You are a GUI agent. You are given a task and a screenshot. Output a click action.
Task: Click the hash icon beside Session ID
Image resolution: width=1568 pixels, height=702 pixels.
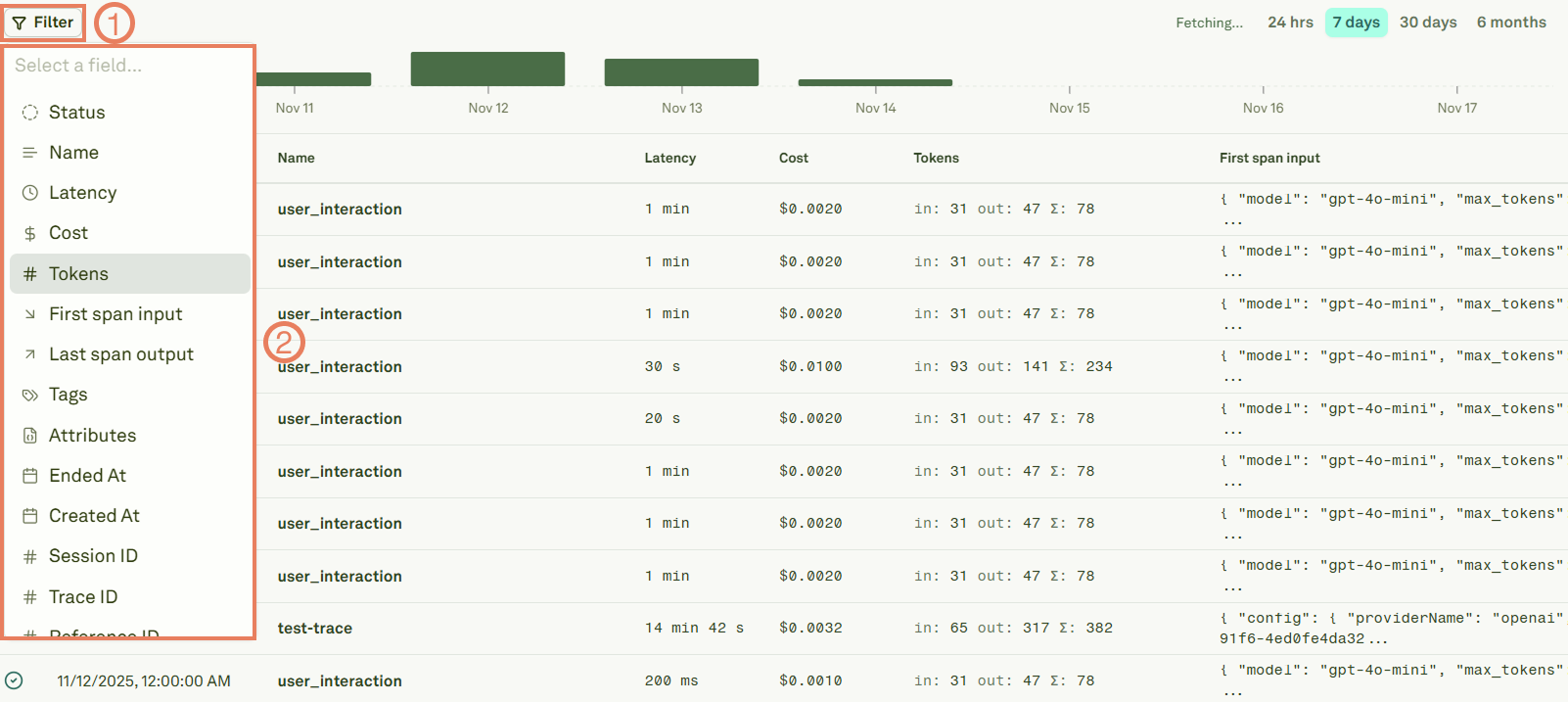[x=30, y=556]
